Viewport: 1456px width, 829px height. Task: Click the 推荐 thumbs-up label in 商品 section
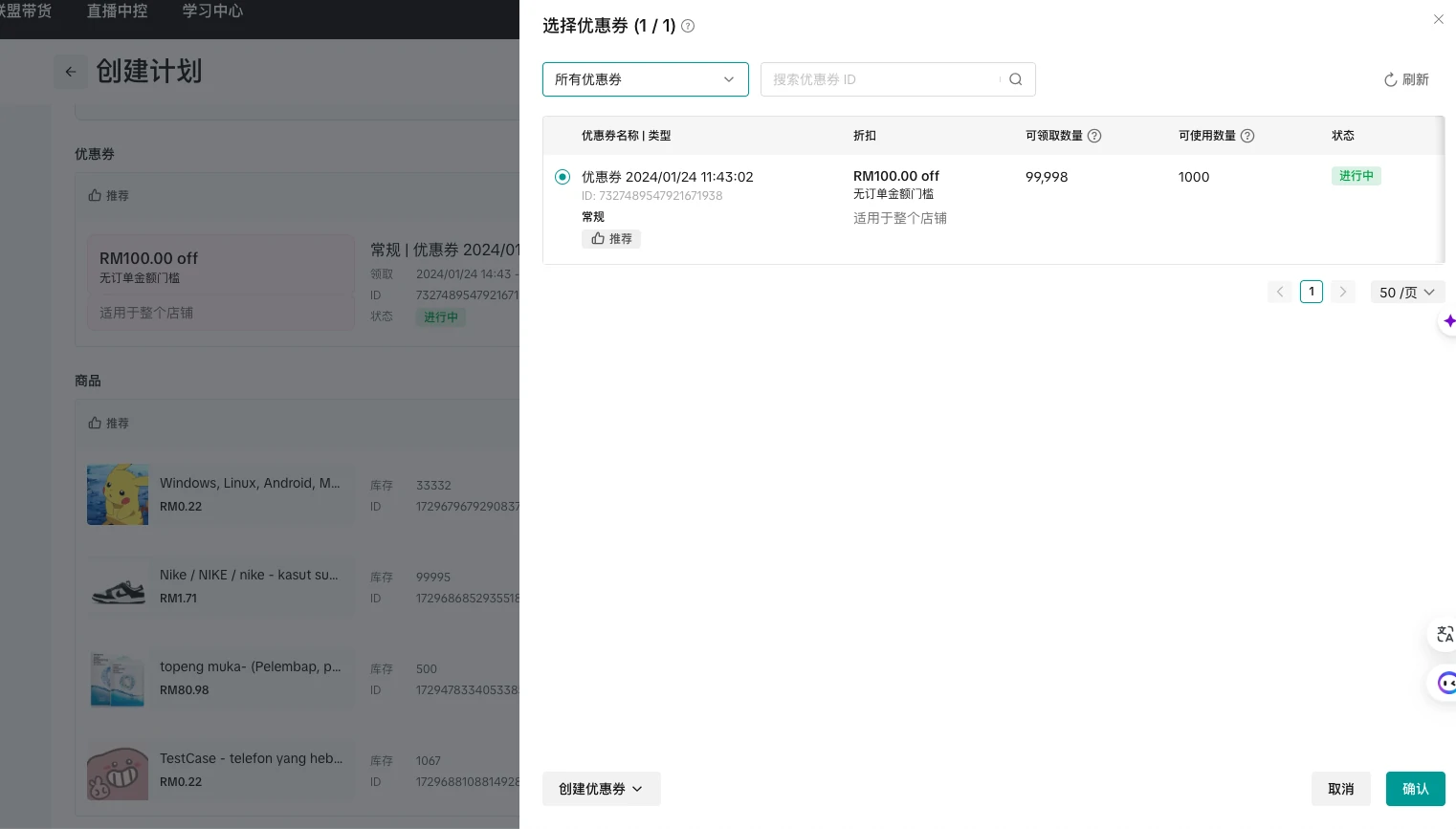(x=112, y=424)
